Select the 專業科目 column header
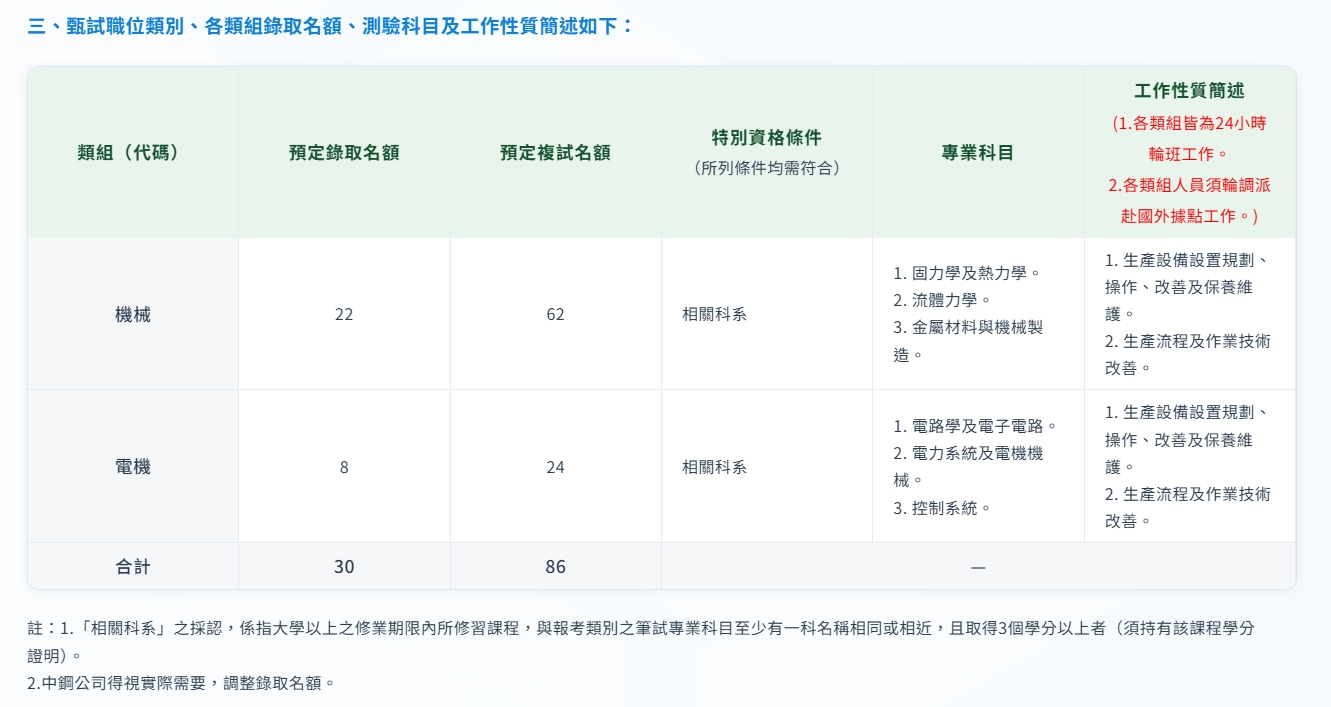Image resolution: width=1331 pixels, height=707 pixels. 977,153
